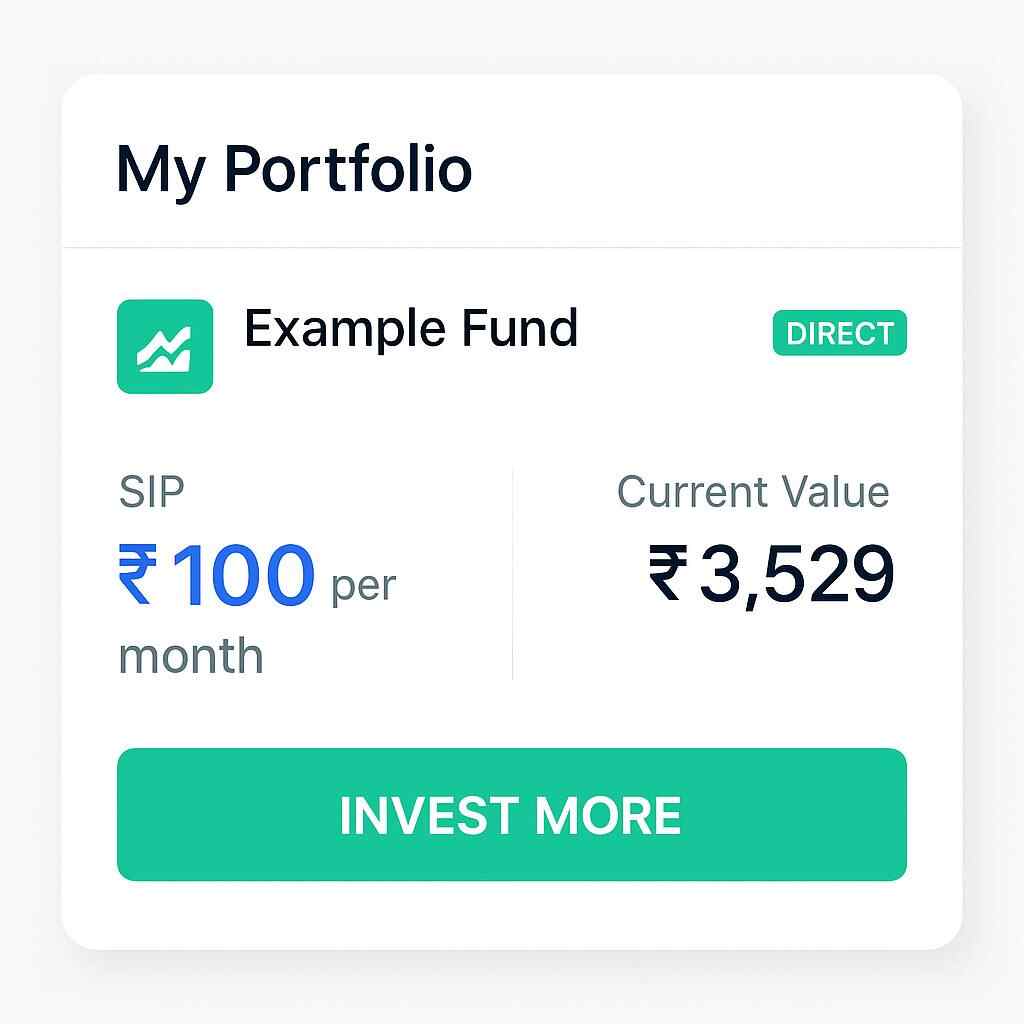Click the rupee symbol beside 100

[x=139, y=576]
